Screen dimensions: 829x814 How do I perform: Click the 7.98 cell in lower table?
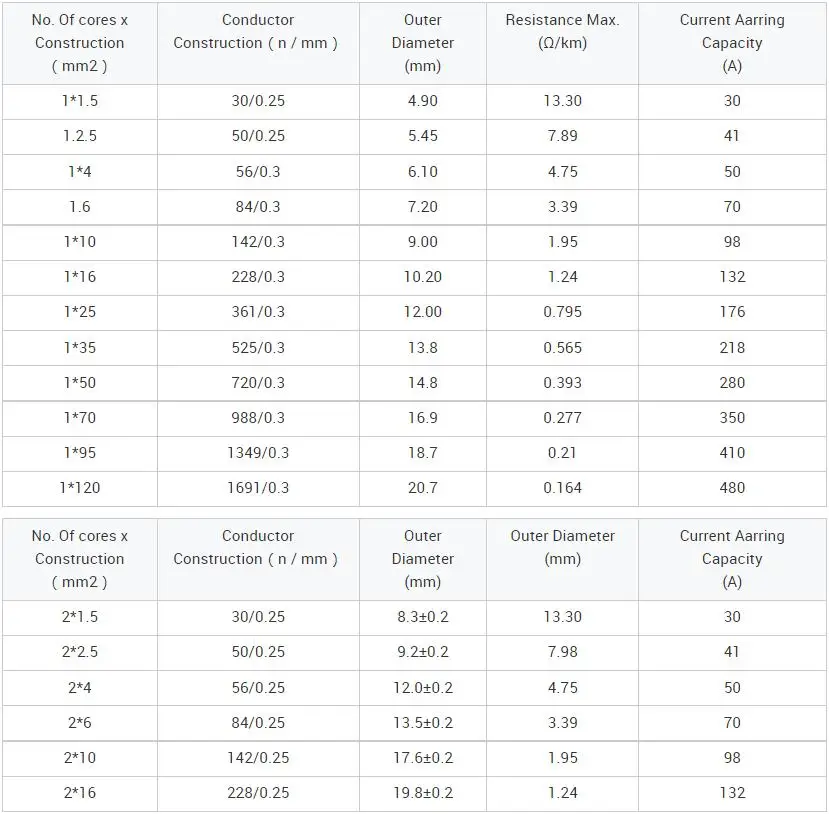pos(562,652)
